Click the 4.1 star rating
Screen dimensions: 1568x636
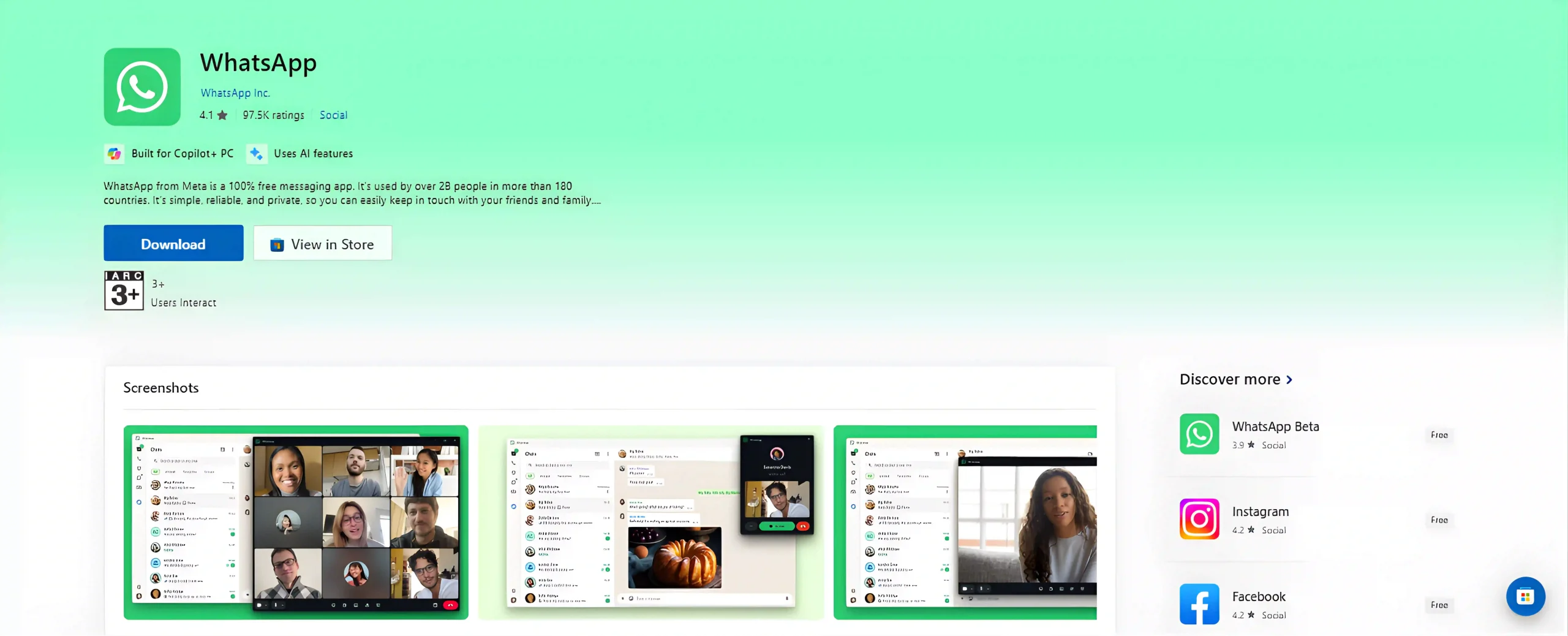pyautogui.click(x=213, y=115)
